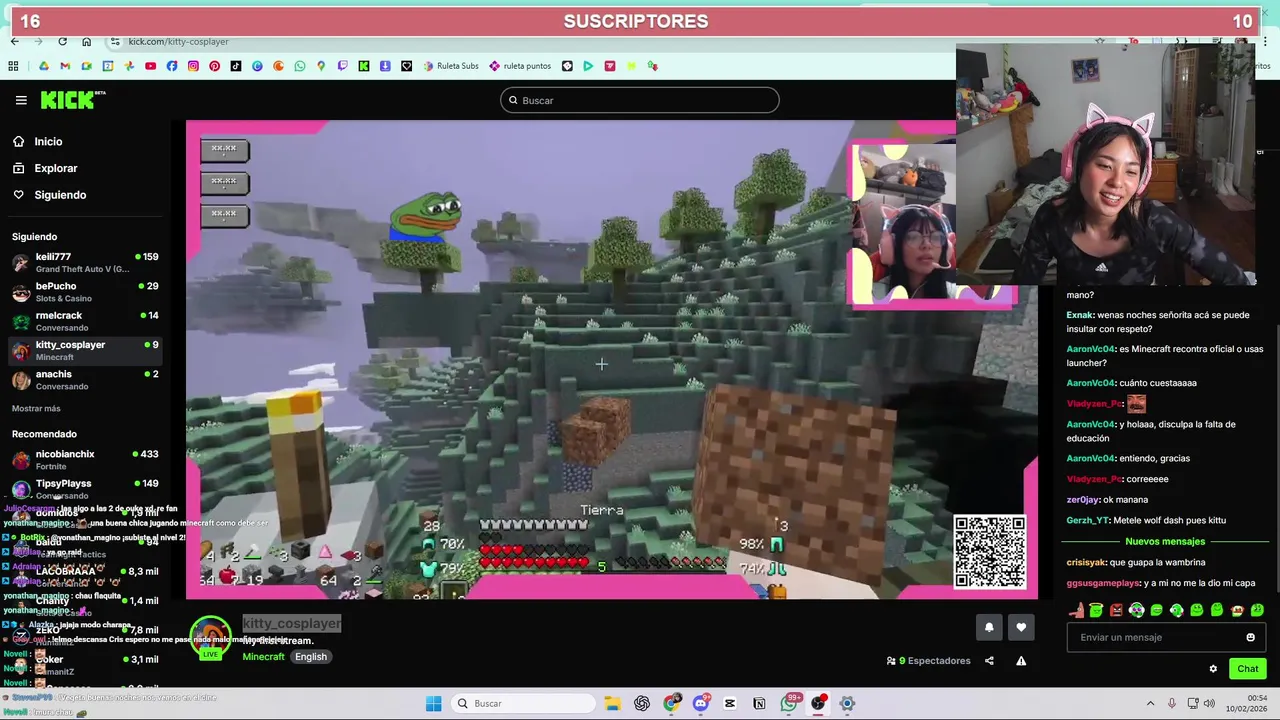Image resolution: width=1280 pixels, height=720 pixels.
Task: Reload the page with refresh icon
Action: [62, 41]
